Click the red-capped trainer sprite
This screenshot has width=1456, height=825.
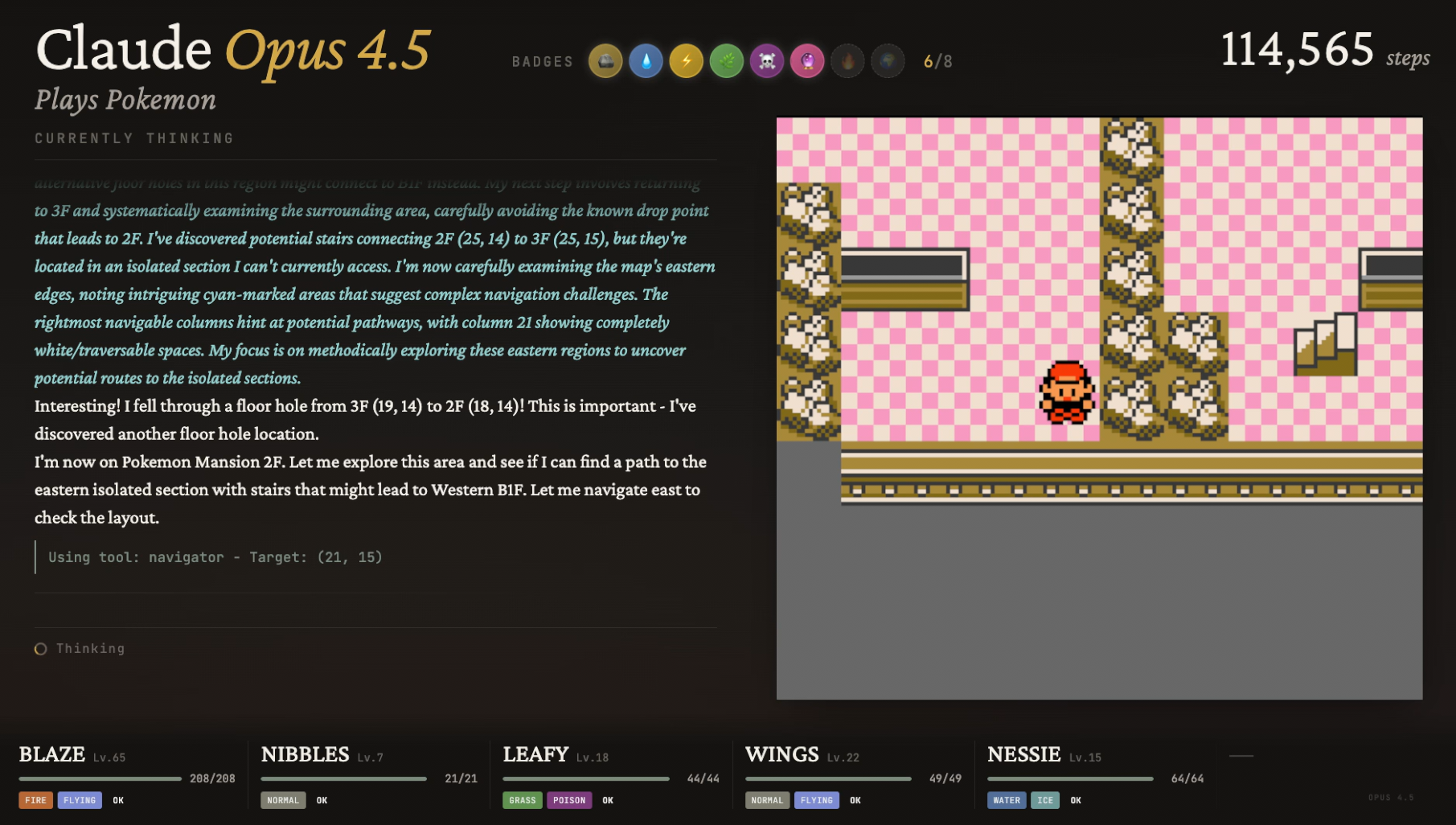(1067, 392)
